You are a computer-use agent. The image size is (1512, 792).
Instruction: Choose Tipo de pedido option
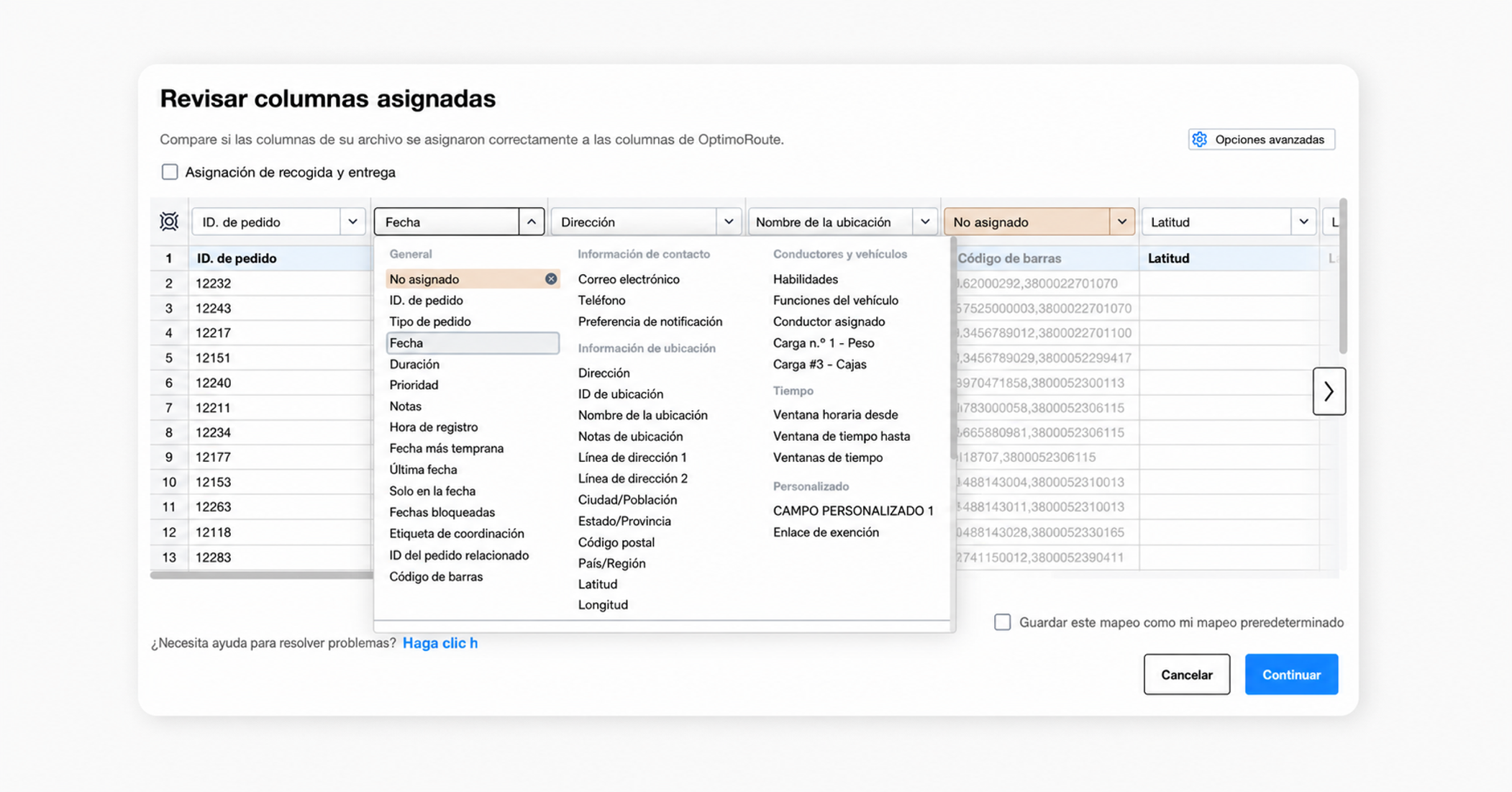(430, 322)
